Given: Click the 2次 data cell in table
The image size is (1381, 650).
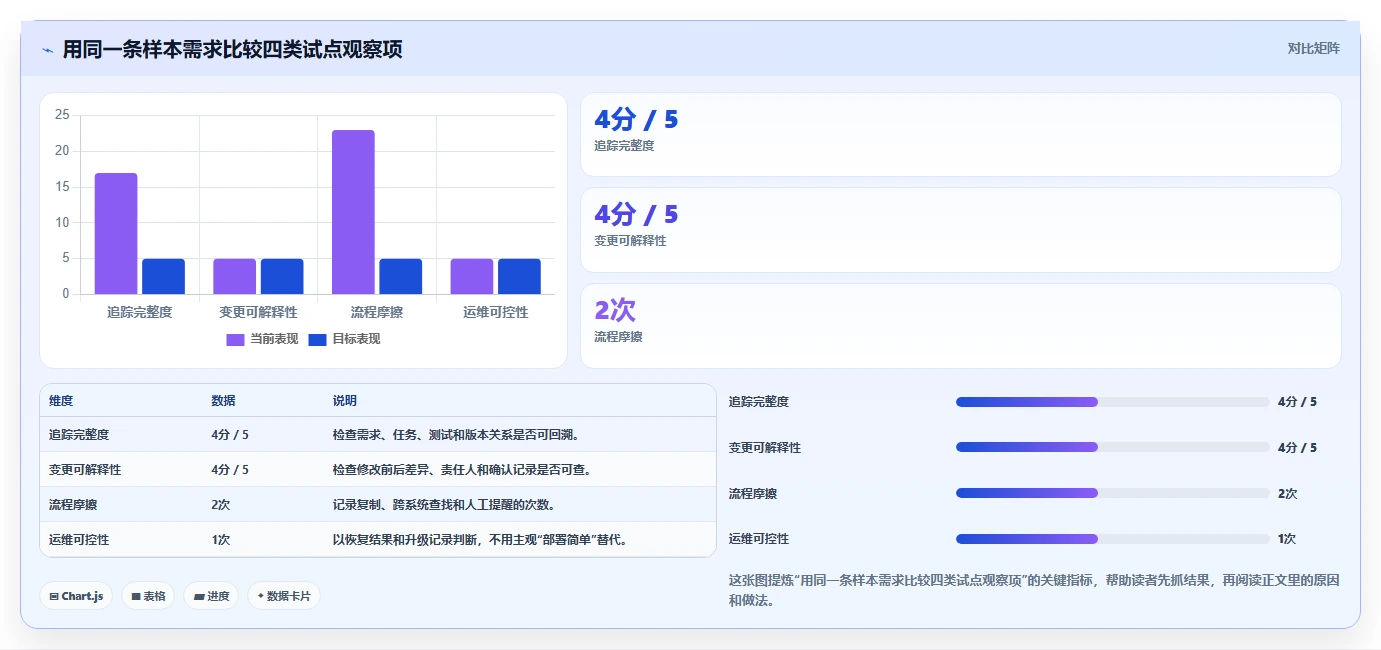Looking at the screenshot, I should point(221,505).
